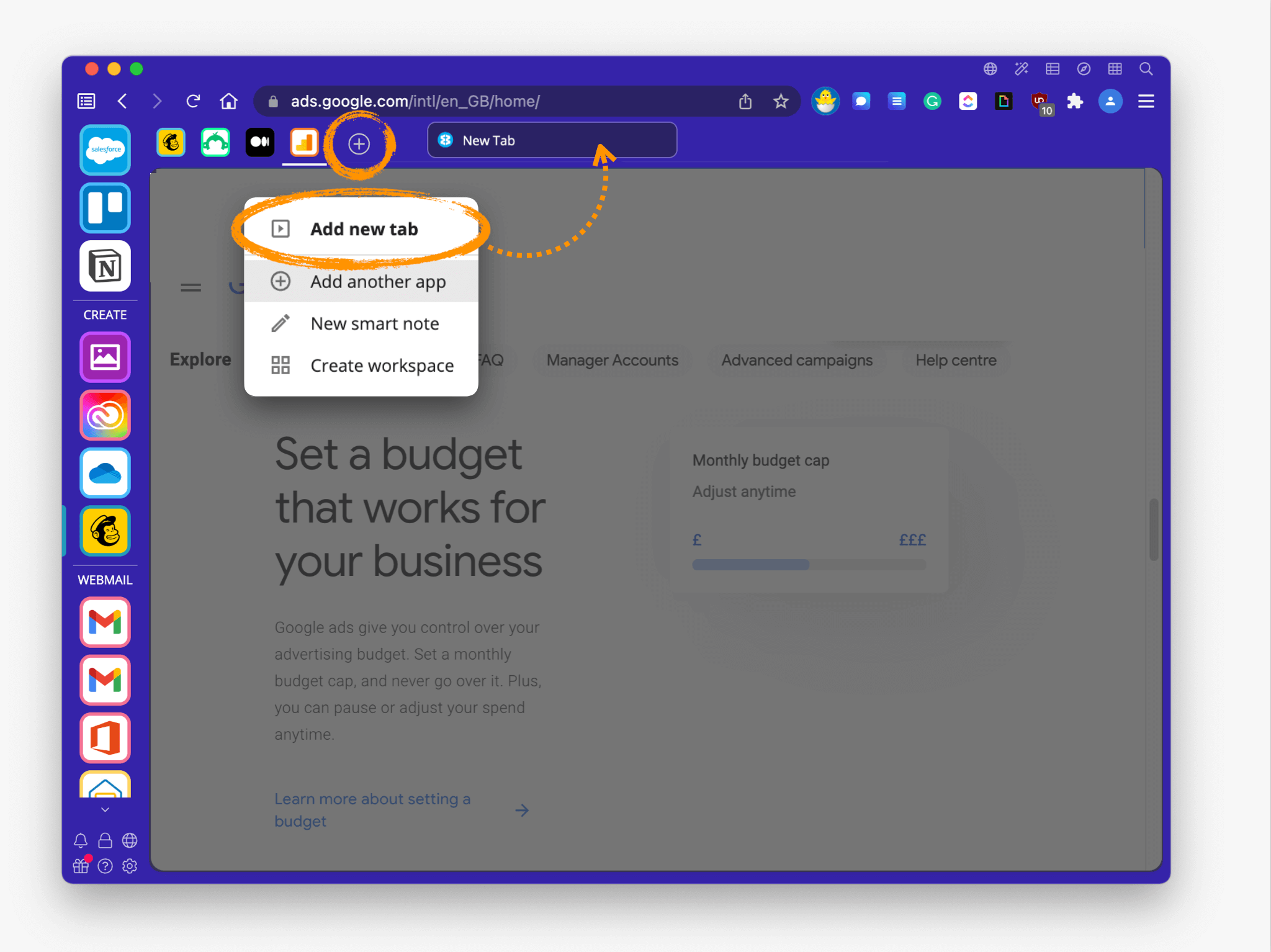Click the share icon in address bar
This screenshot has width=1271, height=952.
(745, 101)
